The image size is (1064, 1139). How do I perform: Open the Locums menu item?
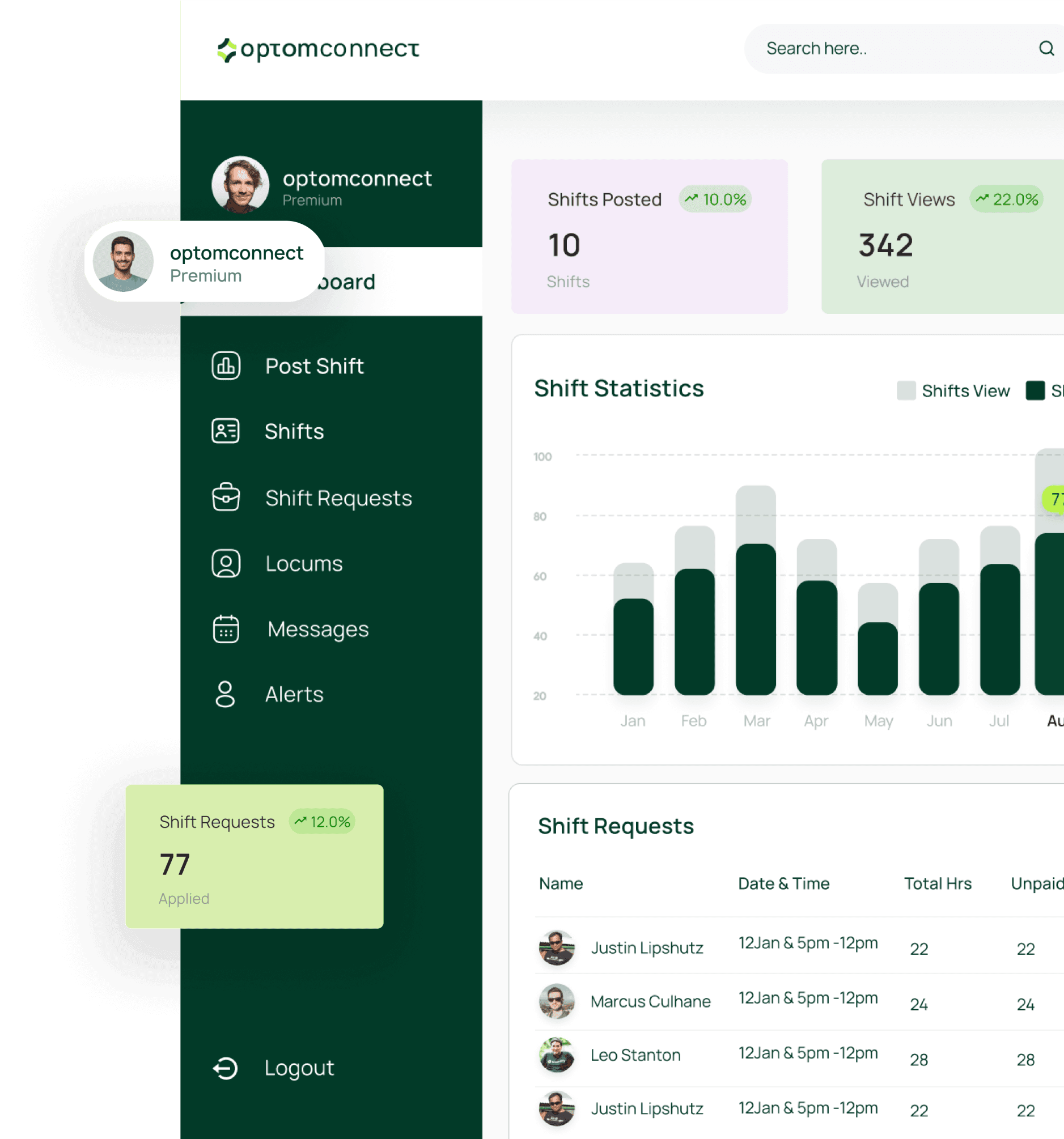pos(304,564)
